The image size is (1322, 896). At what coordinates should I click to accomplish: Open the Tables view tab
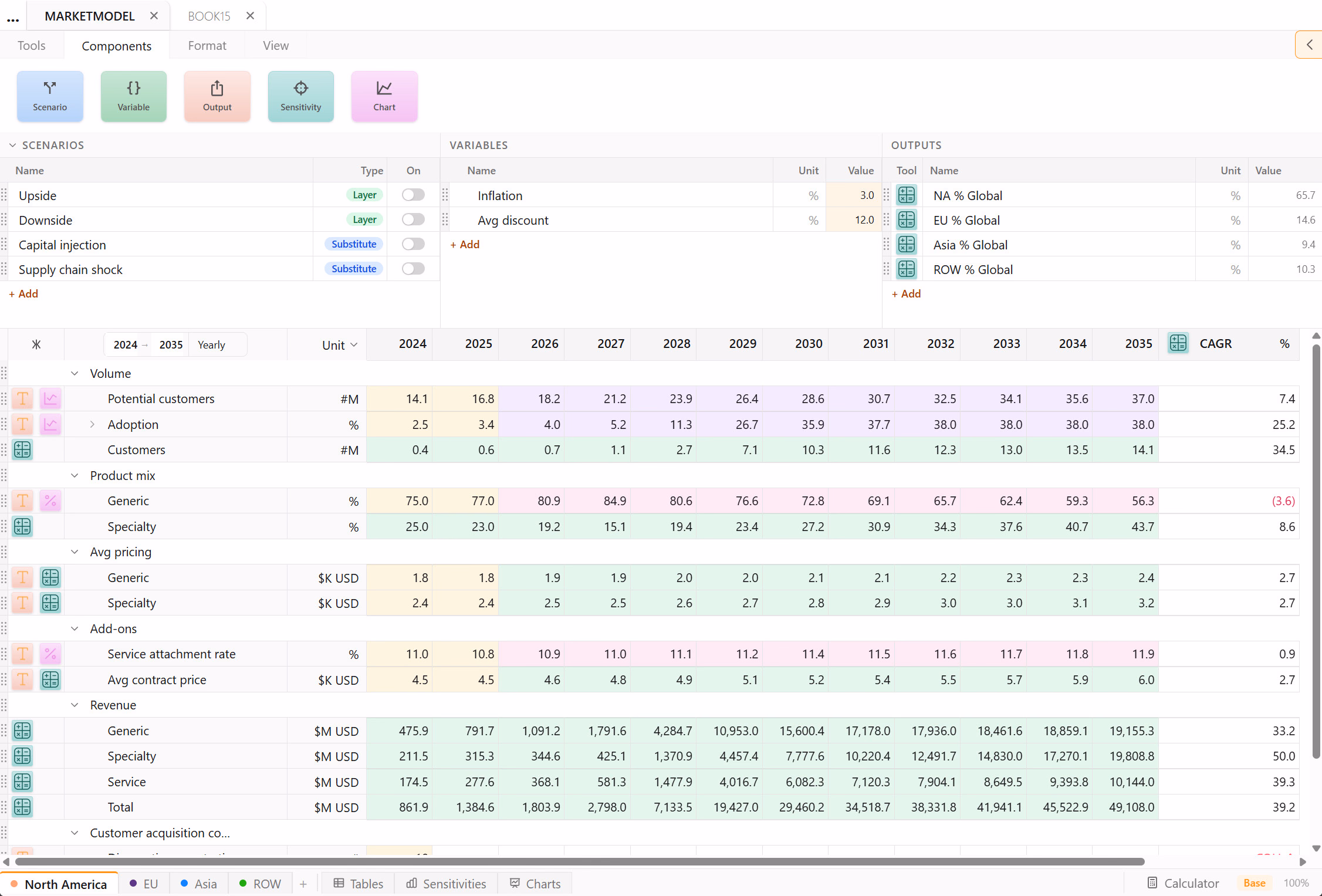pos(359,884)
